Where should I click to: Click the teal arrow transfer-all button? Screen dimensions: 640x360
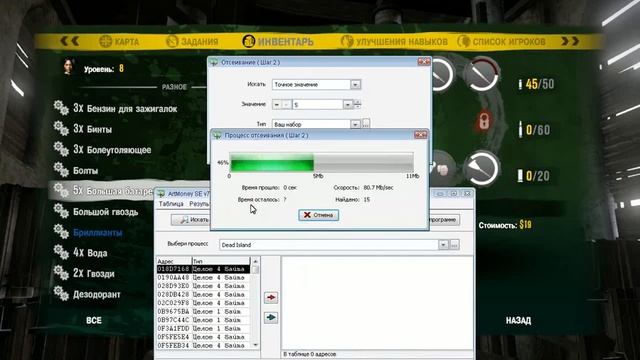point(271,317)
